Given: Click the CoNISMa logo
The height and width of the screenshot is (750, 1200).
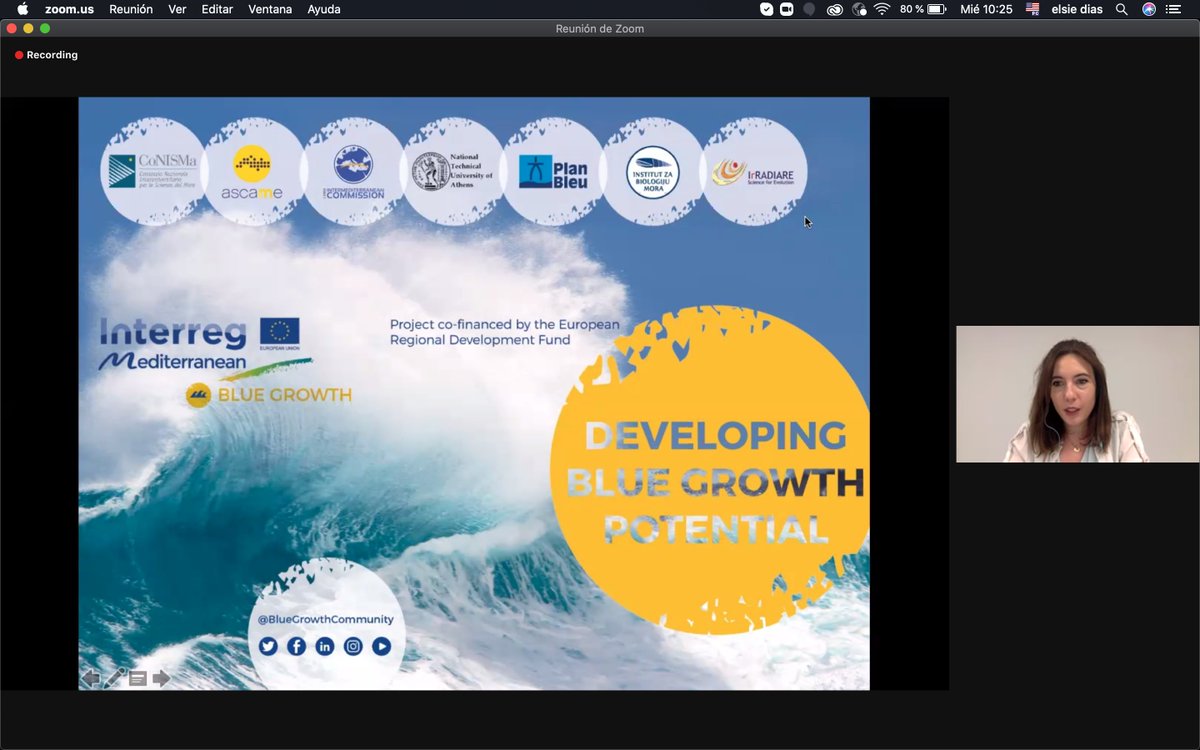Looking at the screenshot, I should tap(153, 171).
